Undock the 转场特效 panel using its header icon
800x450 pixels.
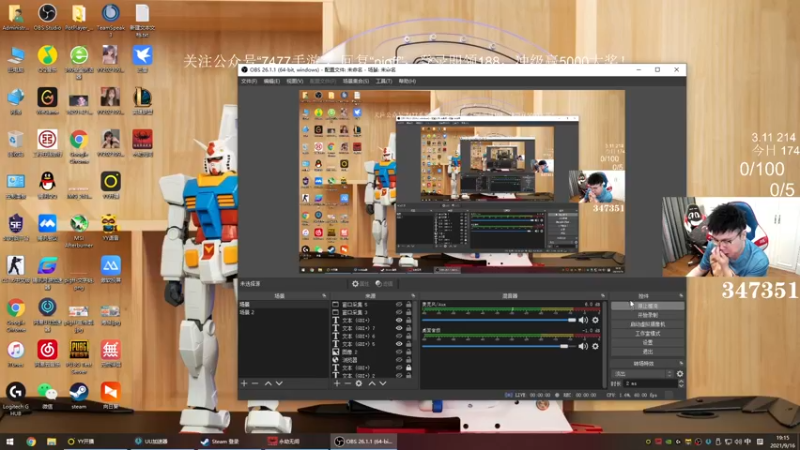[x=681, y=363]
